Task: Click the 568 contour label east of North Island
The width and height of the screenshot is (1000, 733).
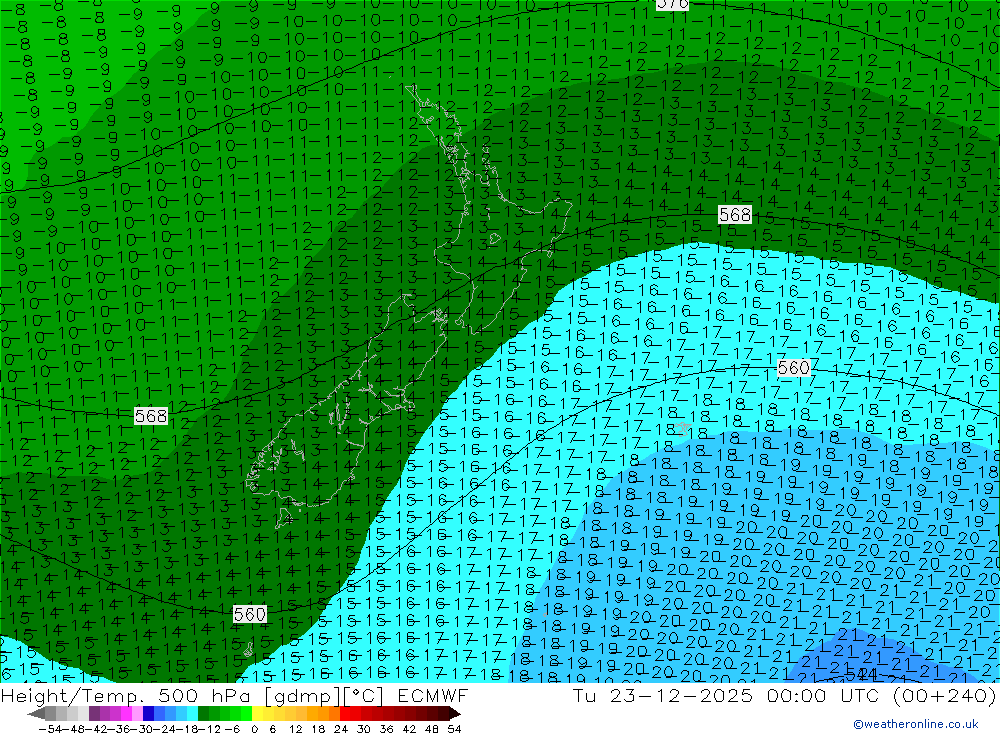Action: (735, 215)
